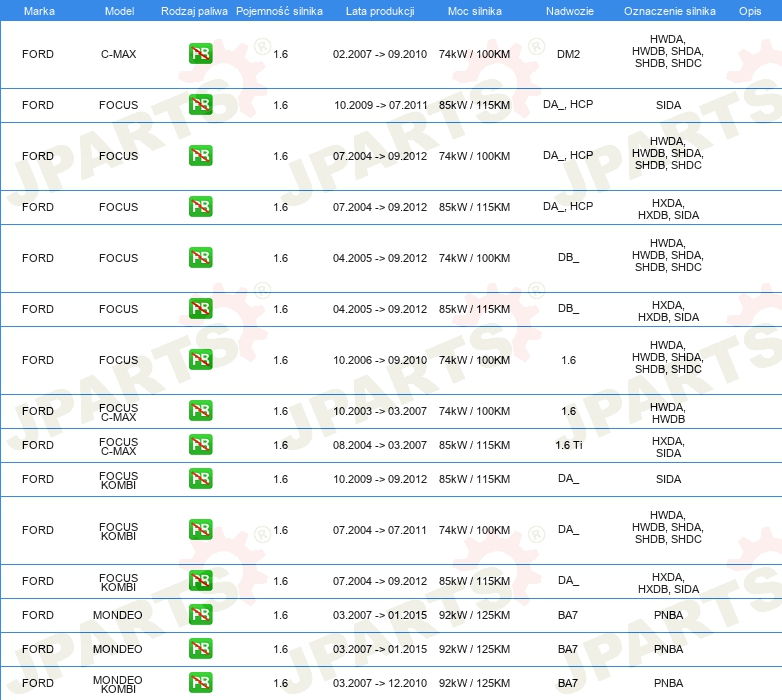Click the Oznaczenie silnika column header

click(x=669, y=11)
